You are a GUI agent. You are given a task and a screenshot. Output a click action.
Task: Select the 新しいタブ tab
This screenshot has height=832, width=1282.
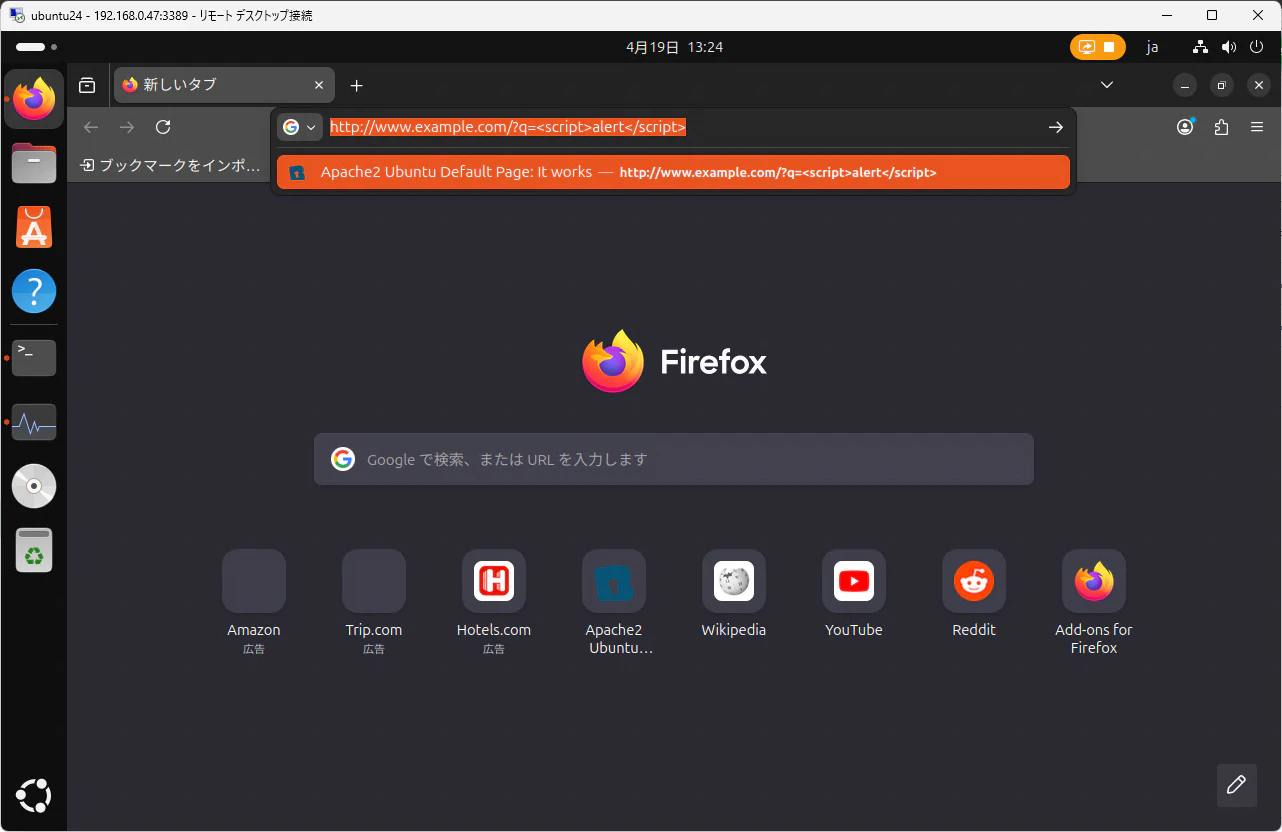click(224, 85)
